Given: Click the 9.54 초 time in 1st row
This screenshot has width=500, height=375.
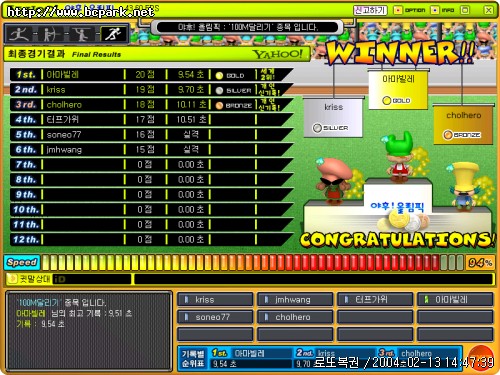Looking at the screenshot, I should pyautogui.click(x=191, y=75).
